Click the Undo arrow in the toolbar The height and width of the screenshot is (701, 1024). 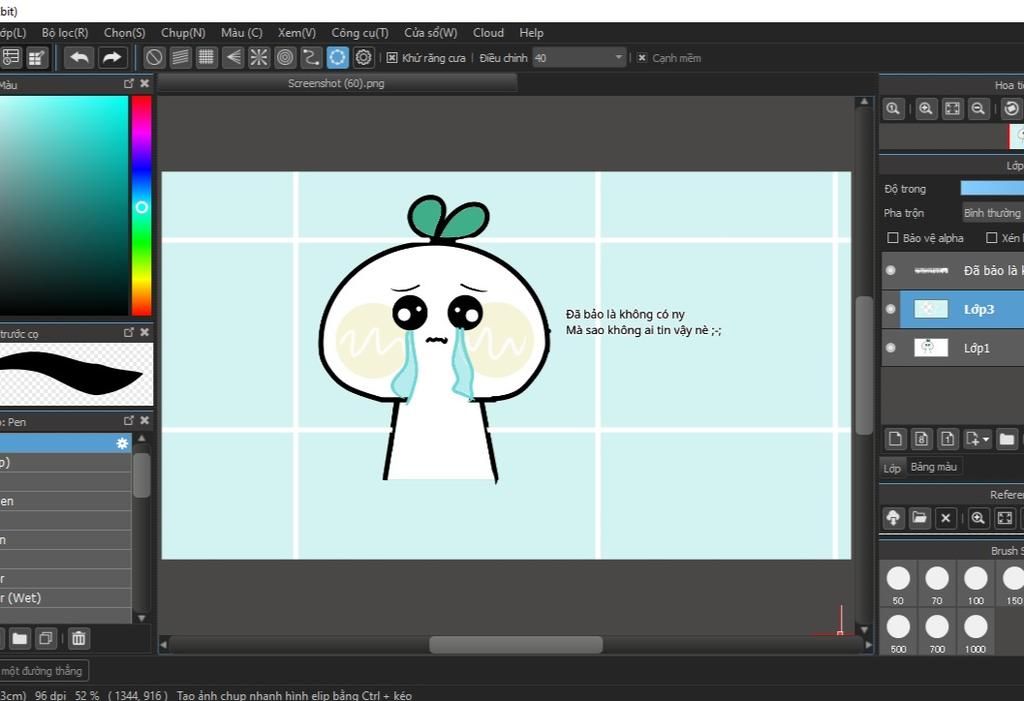[79, 58]
